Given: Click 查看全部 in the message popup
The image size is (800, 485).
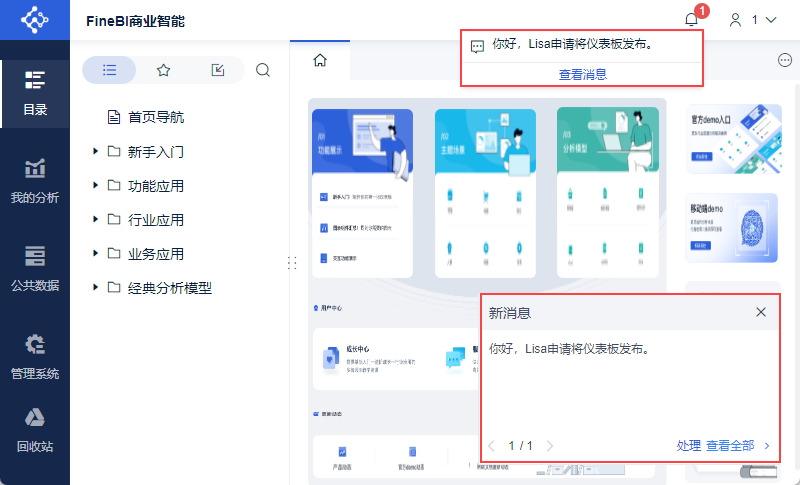Looking at the screenshot, I should (x=730, y=446).
